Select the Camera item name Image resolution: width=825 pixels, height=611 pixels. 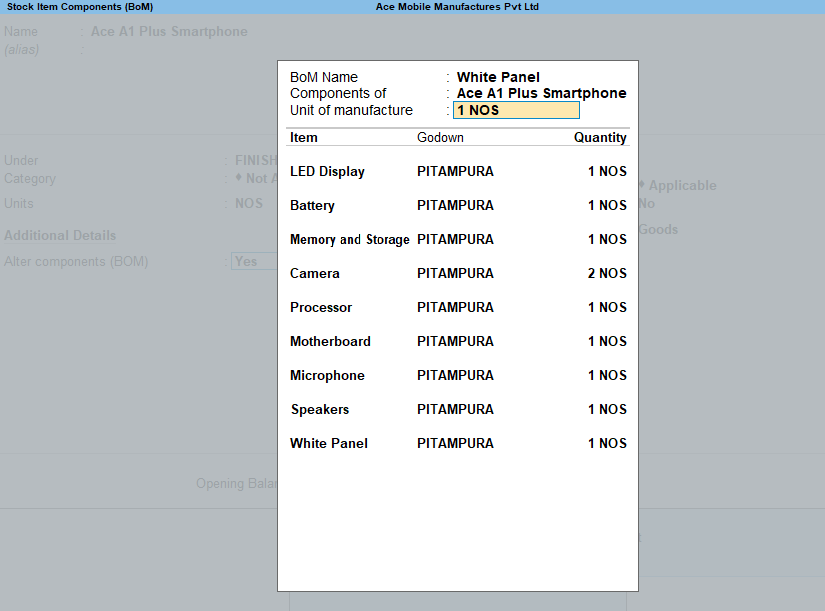point(315,274)
